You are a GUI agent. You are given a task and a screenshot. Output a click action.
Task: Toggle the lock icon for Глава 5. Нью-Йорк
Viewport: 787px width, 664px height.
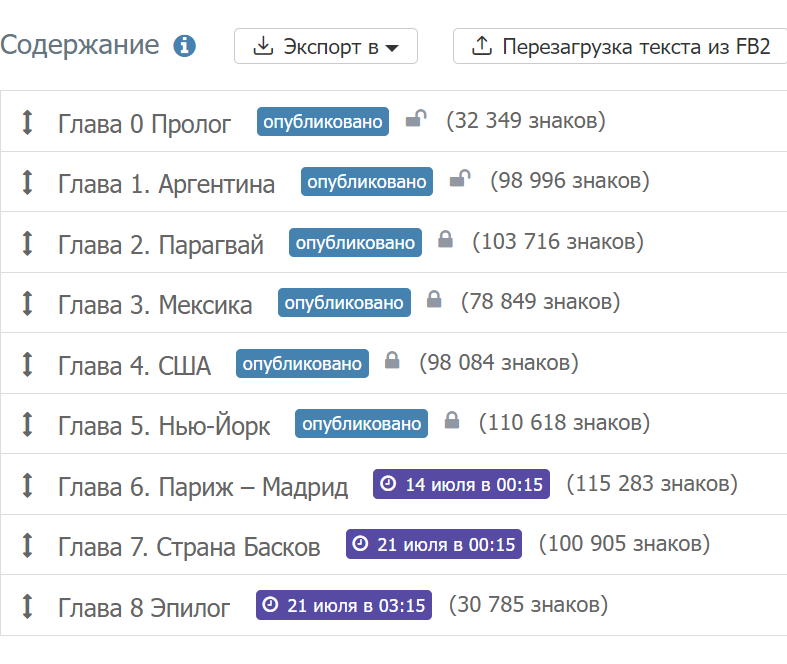pyautogui.click(x=452, y=422)
